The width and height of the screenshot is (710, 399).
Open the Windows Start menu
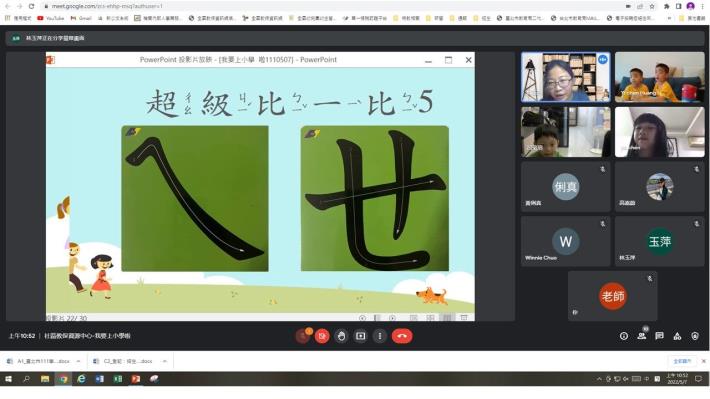click(x=8, y=379)
